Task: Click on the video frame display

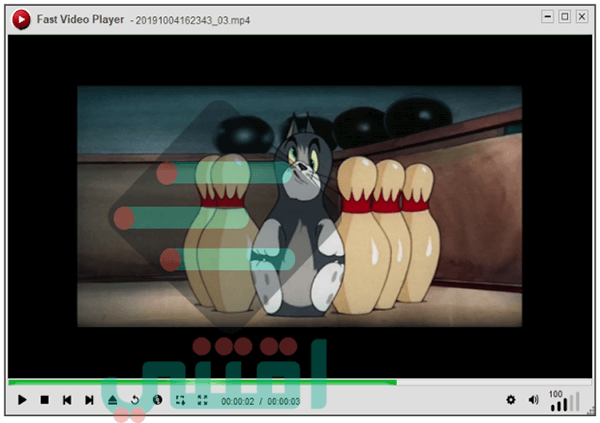Action: (x=300, y=206)
